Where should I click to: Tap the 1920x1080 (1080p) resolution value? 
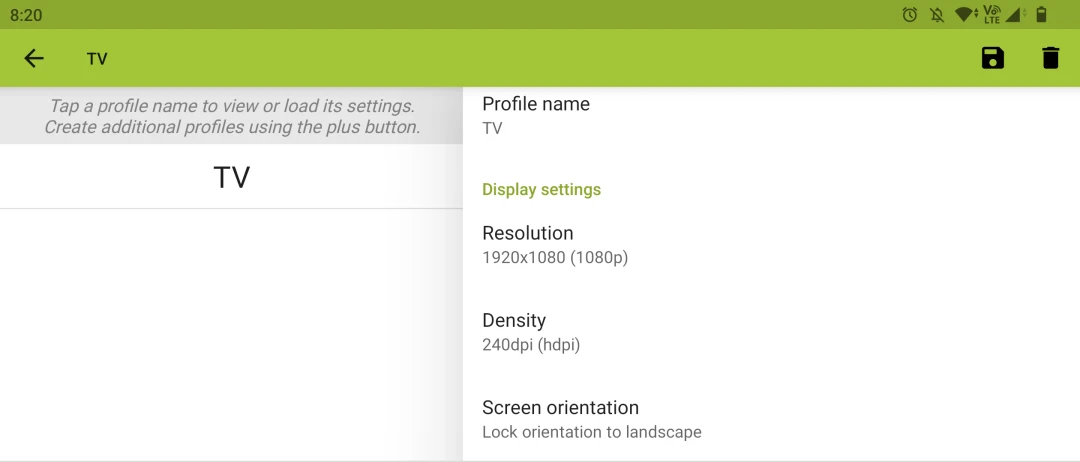pos(555,258)
